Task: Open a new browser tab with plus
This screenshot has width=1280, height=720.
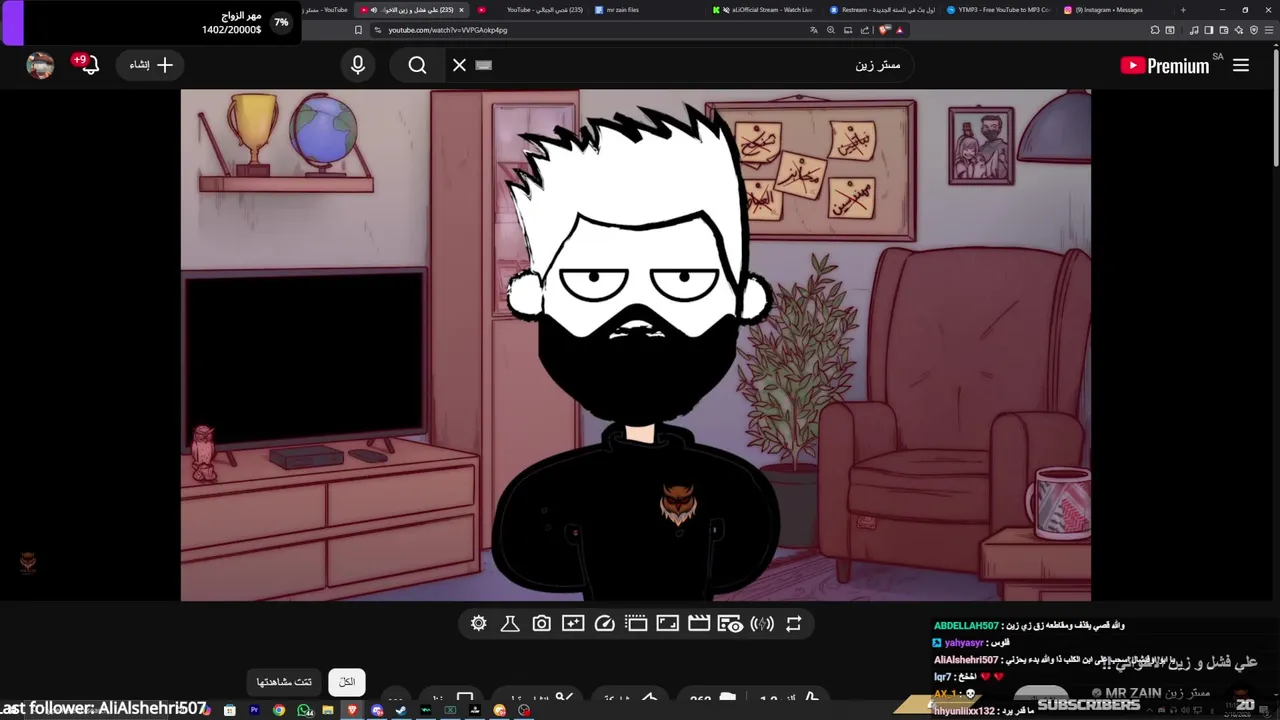Action: tap(1183, 10)
